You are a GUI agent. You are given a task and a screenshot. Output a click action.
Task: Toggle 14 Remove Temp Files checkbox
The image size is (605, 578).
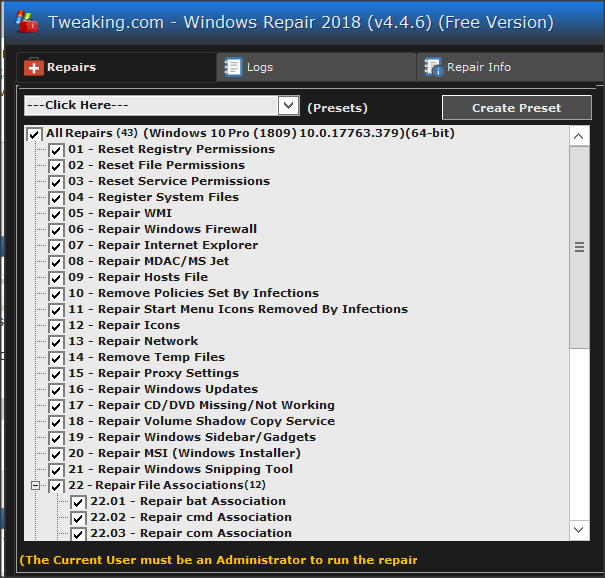click(56, 358)
